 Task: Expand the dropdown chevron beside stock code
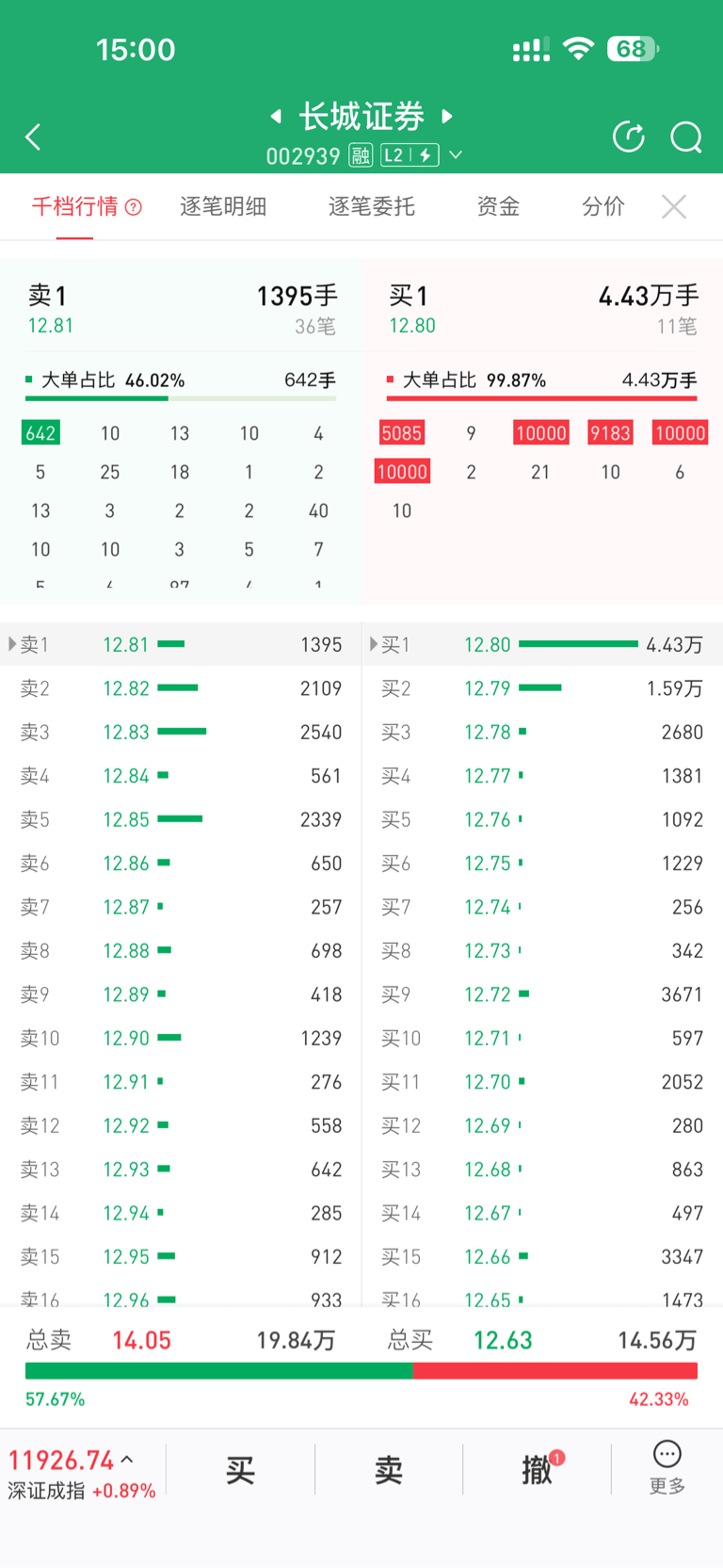[x=457, y=155]
